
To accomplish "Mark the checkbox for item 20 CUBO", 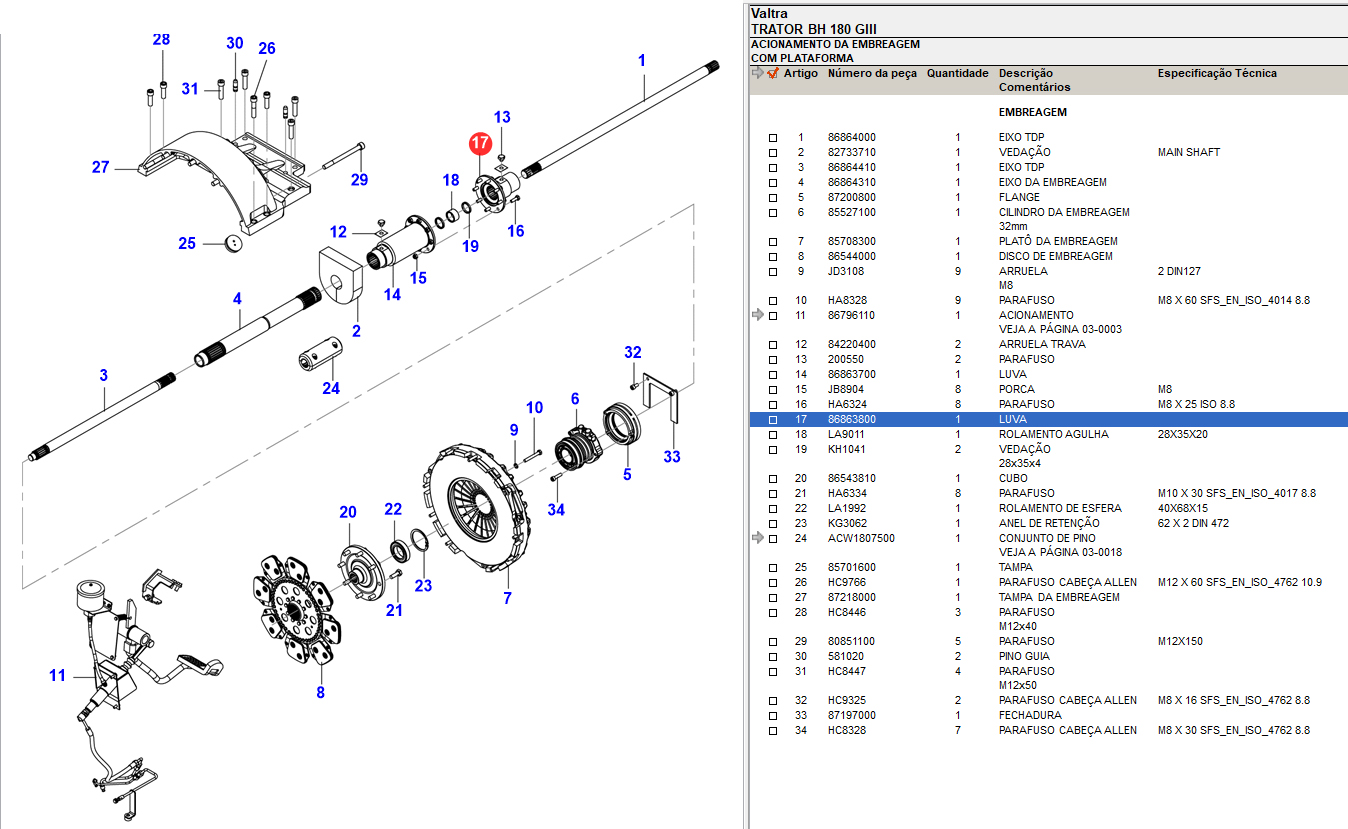I will pos(772,479).
